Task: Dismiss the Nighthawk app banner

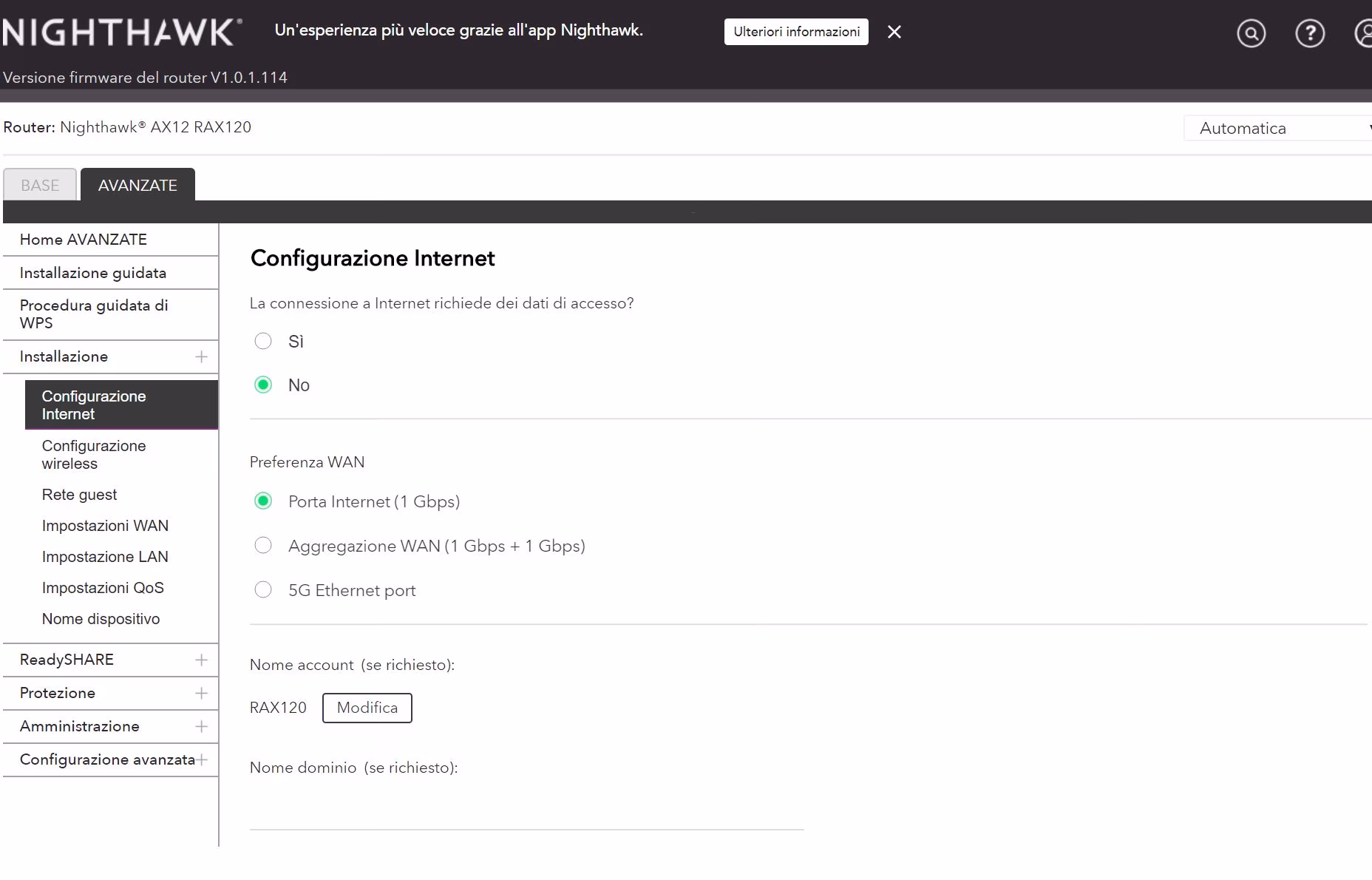Action: [x=894, y=32]
